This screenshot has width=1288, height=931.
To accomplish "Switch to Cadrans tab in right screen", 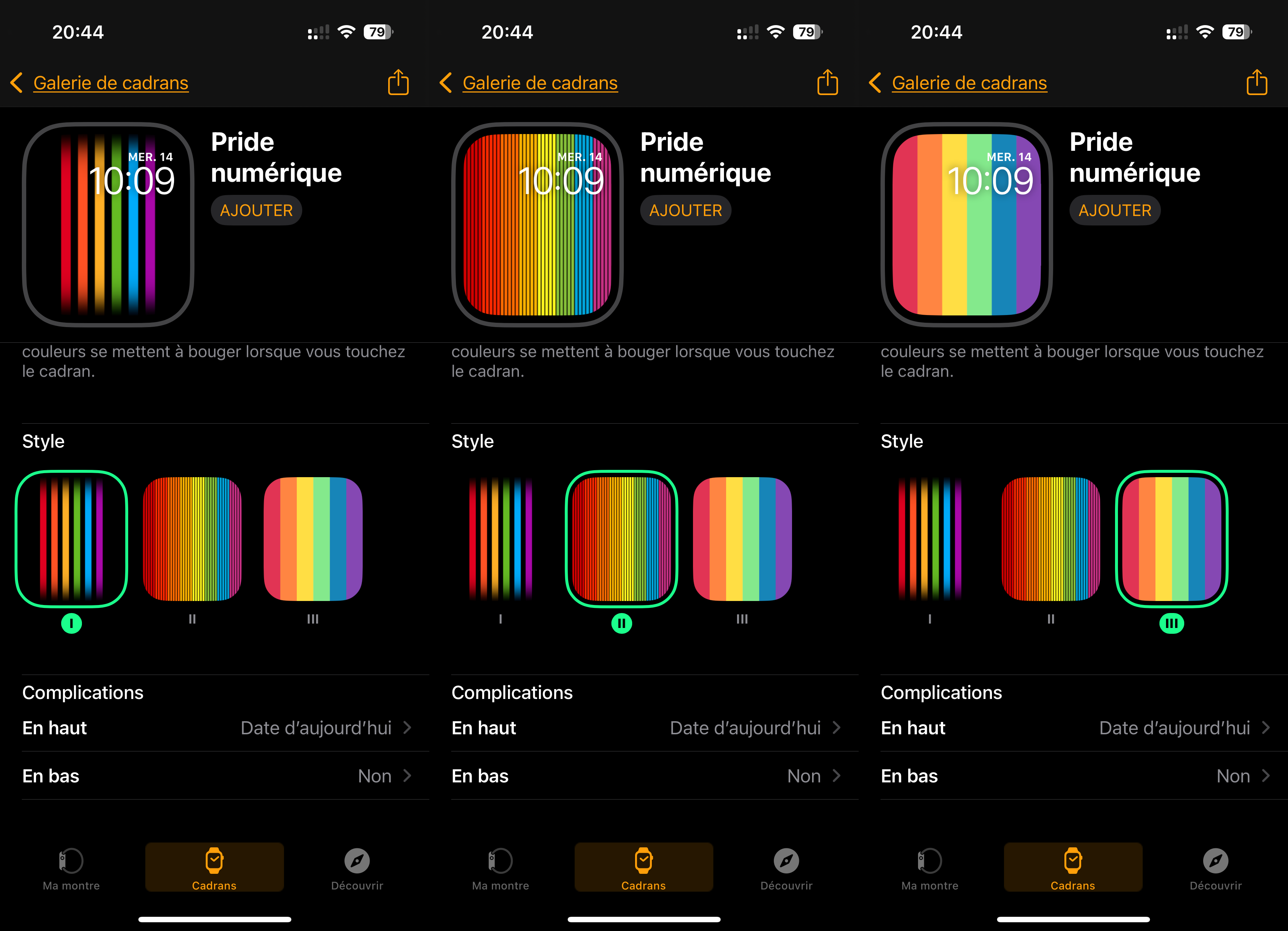I will pyautogui.click(x=1073, y=867).
